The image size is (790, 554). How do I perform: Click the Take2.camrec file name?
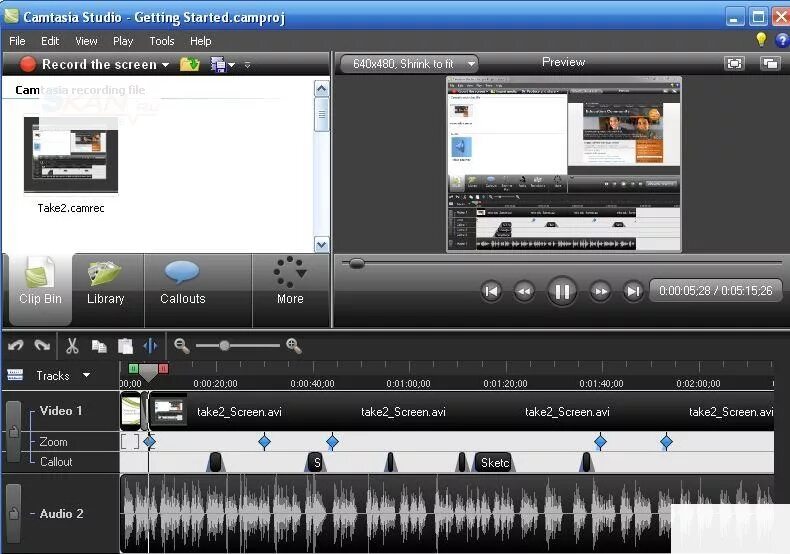click(x=71, y=208)
